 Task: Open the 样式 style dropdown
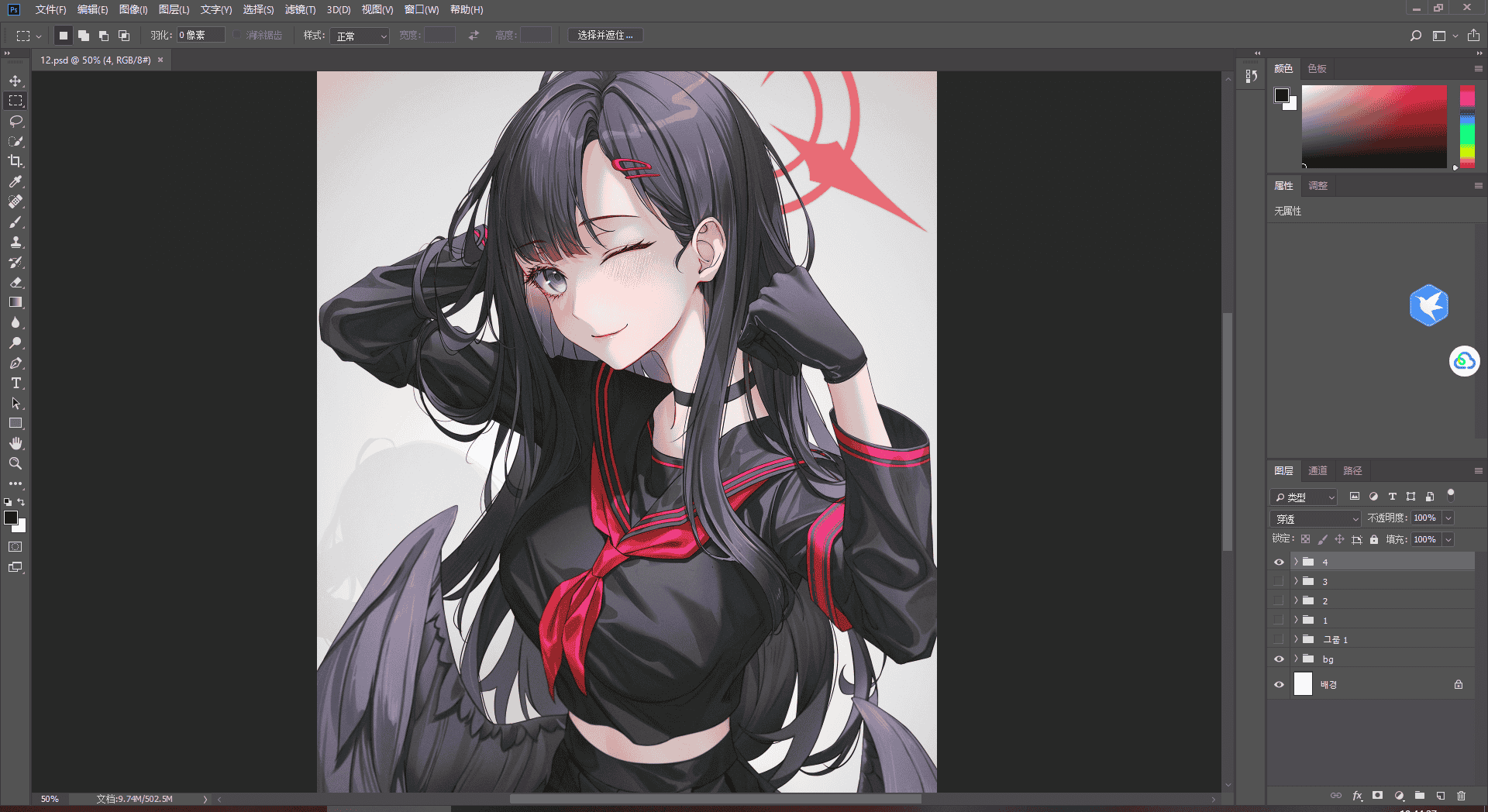coord(360,36)
